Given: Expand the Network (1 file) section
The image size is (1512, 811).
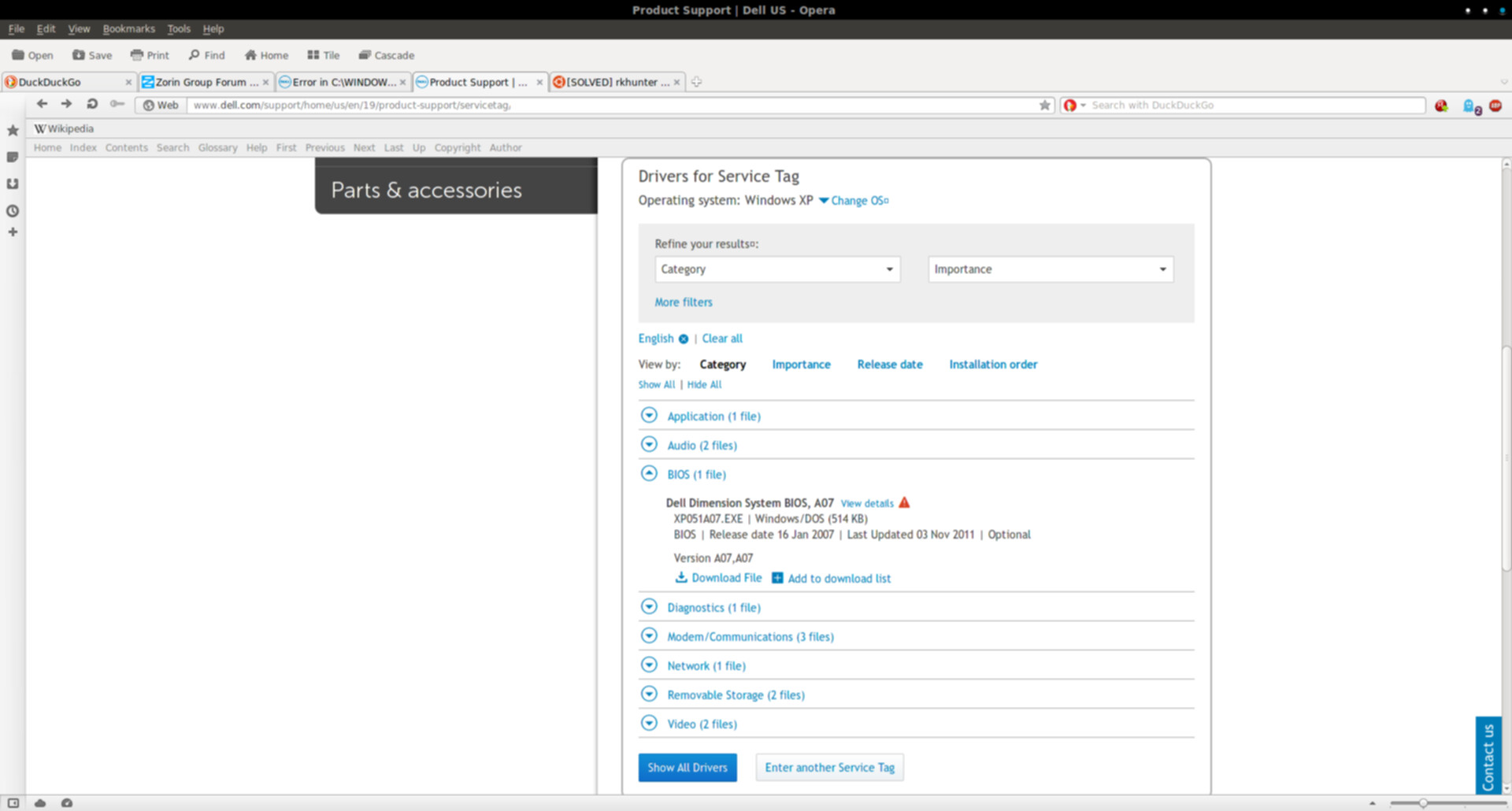Looking at the screenshot, I should [x=649, y=665].
